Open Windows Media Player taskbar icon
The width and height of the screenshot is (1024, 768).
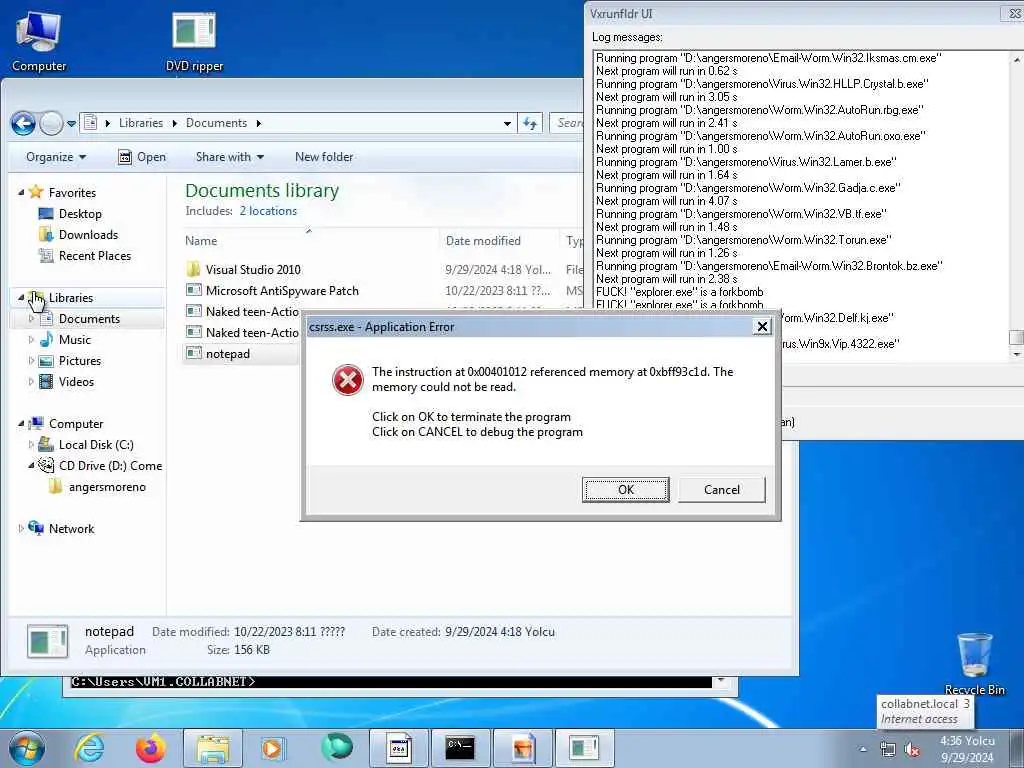pyautogui.click(x=273, y=748)
